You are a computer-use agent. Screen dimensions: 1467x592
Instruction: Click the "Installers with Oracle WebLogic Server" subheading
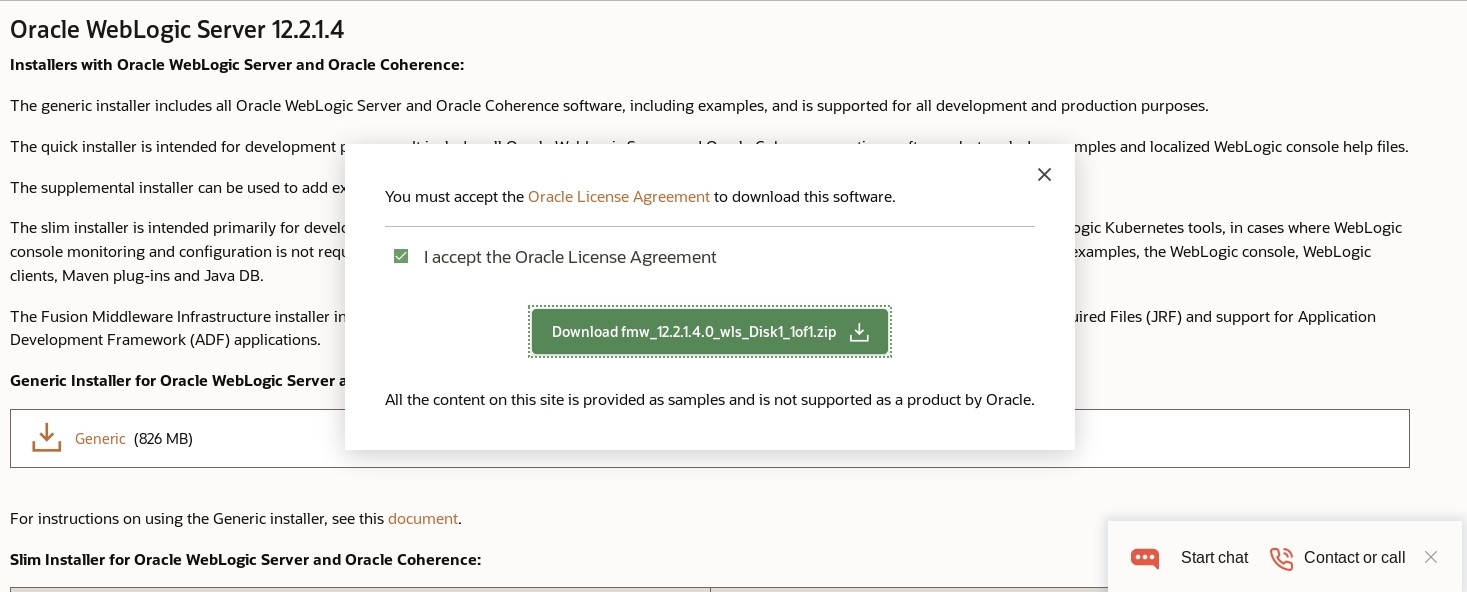pos(237,65)
